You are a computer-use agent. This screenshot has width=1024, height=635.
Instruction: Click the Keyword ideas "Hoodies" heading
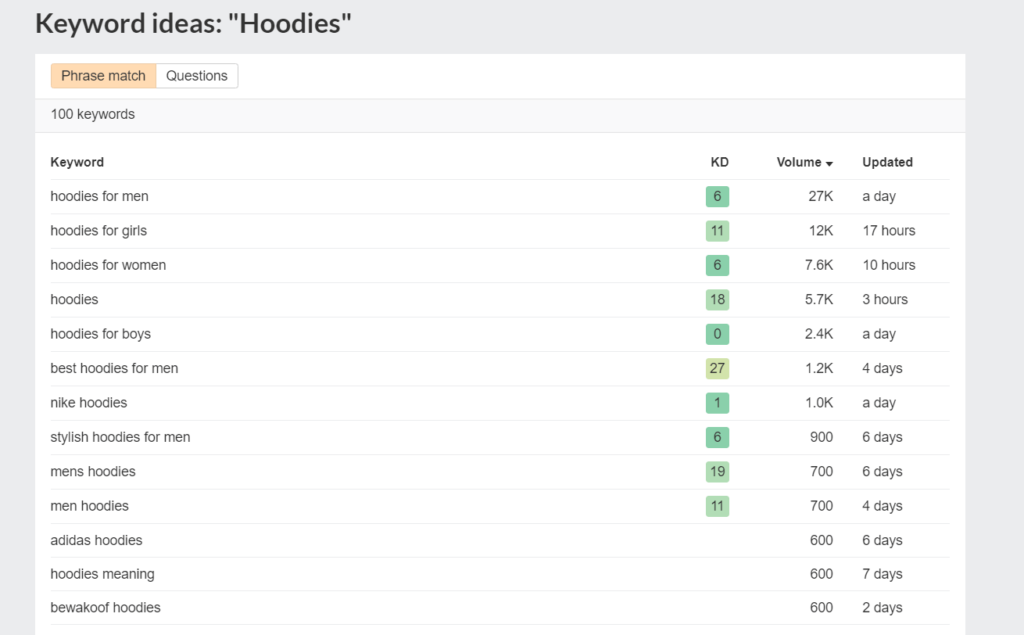tap(193, 24)
